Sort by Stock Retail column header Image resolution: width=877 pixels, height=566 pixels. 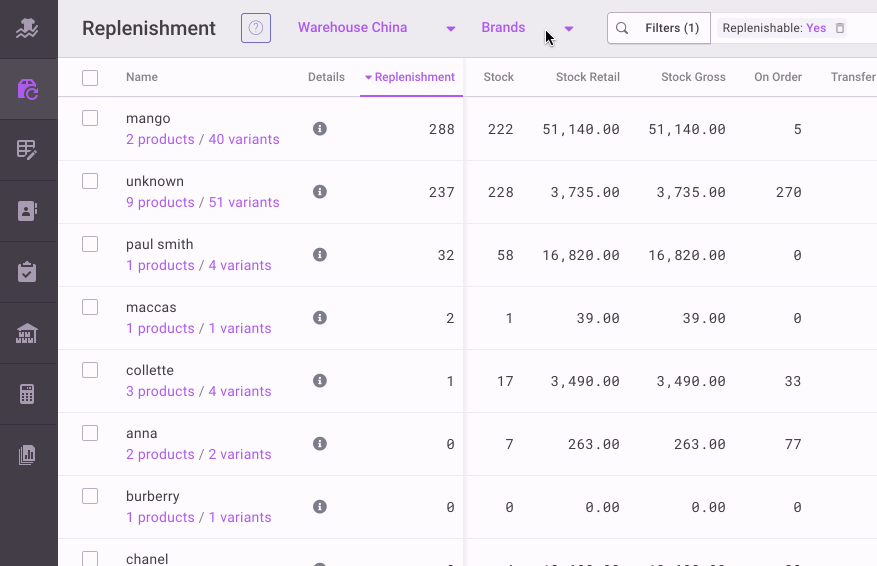[x=587, y=77]
